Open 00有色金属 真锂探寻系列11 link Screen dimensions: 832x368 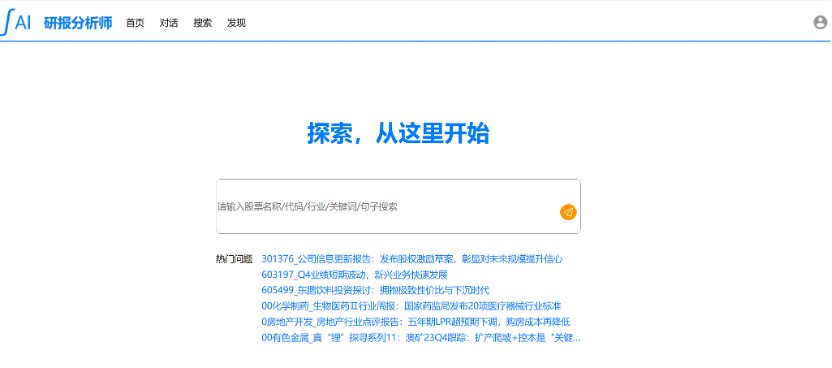(x=421, y=337)
